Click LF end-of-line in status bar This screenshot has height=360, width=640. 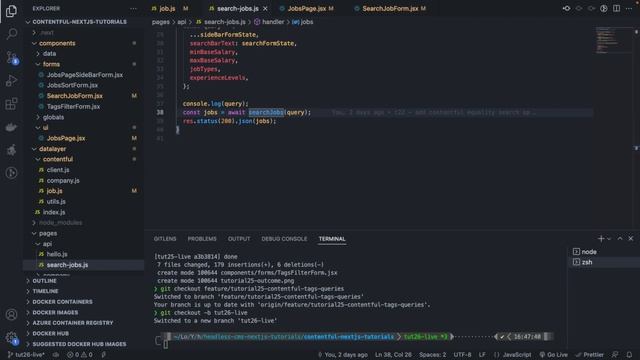(x=482, y=355)
